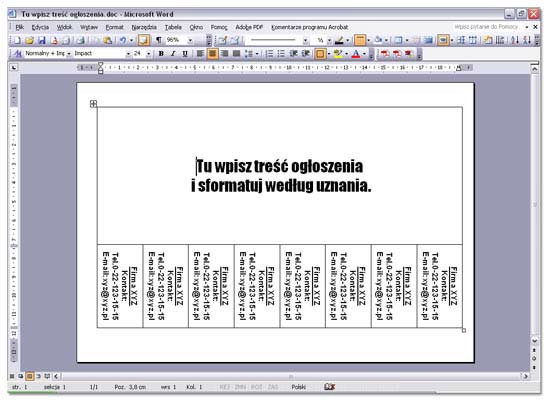The width and height of the screenshot is (548, 400).
Task: Click the table move handle icon
Action: point(93,104)
